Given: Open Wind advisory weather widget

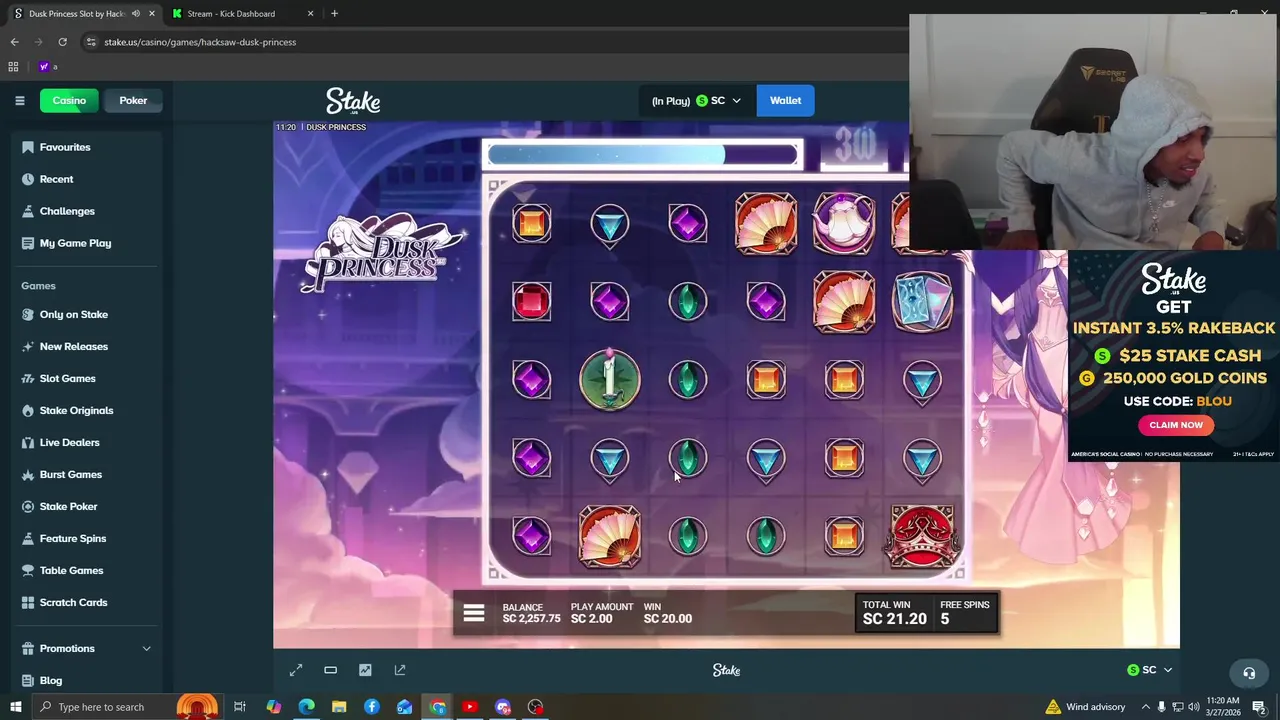Looking at the screenshot, I should pos(1085,707).
